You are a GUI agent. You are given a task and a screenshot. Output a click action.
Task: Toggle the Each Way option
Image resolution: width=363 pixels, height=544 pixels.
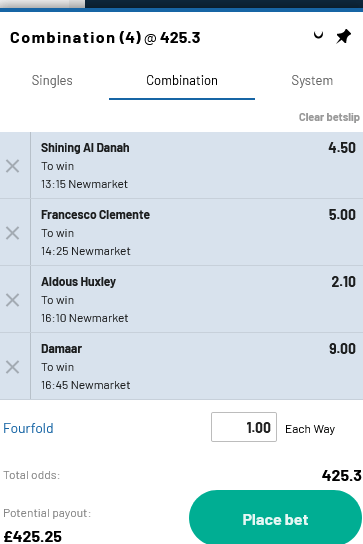click(x=310, y=429)
